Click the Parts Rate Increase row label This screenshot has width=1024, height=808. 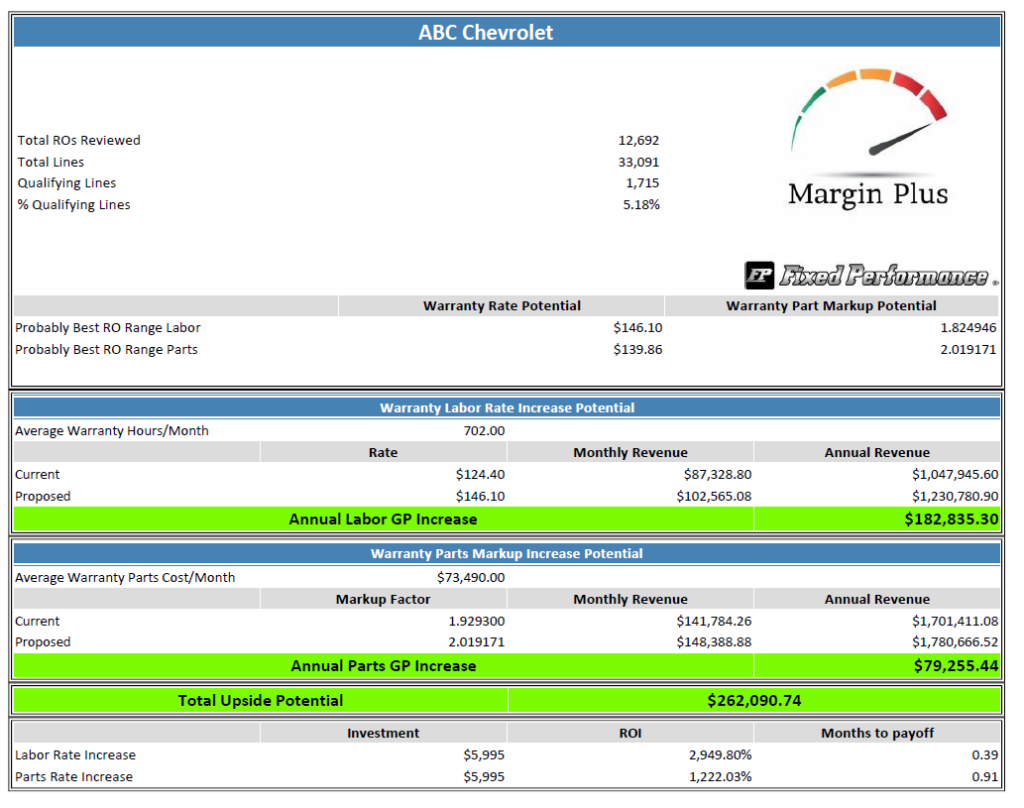click(x=74, y=777)
